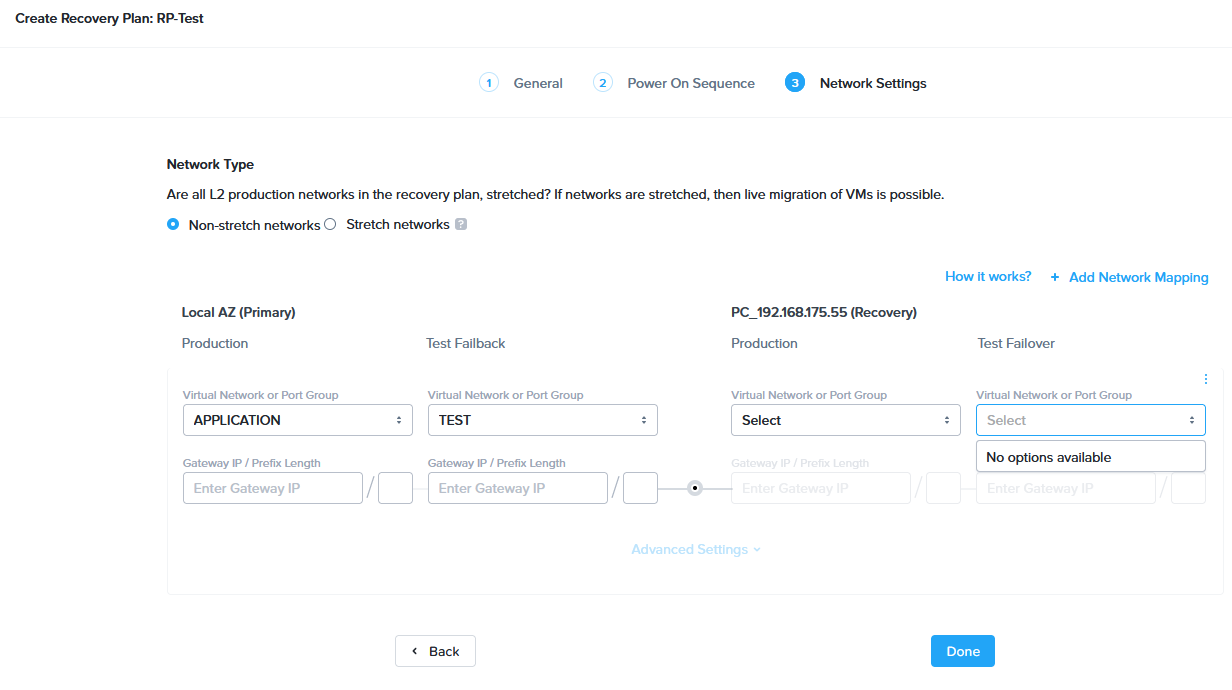Click the Test Failover prefix length box

[x=1189, y=488]
